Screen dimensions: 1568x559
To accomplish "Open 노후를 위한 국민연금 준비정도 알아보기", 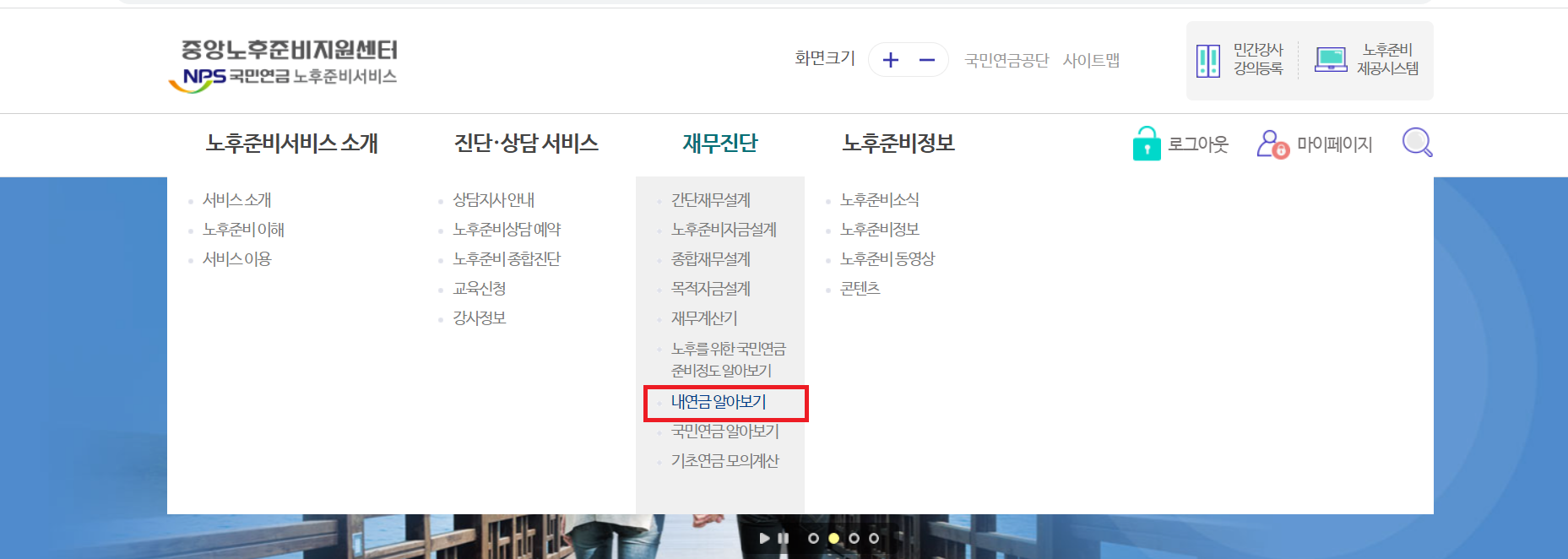I will coord(728,360).
